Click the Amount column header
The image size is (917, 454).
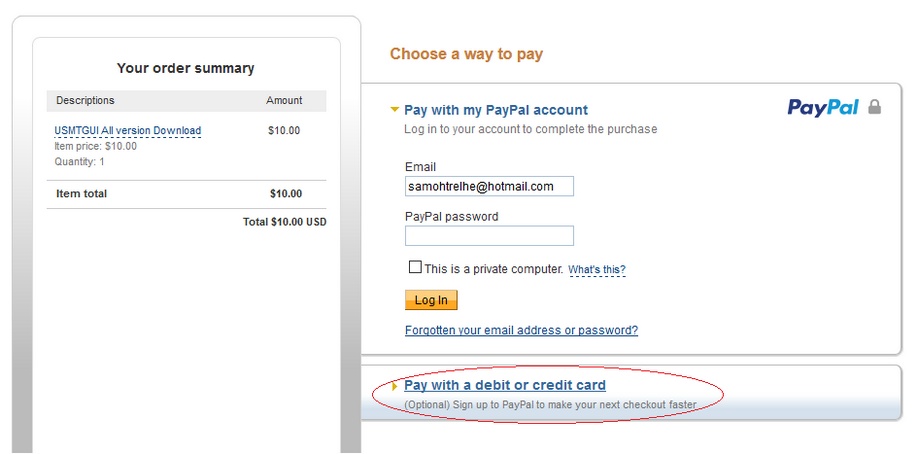click(x=284, y=100)
